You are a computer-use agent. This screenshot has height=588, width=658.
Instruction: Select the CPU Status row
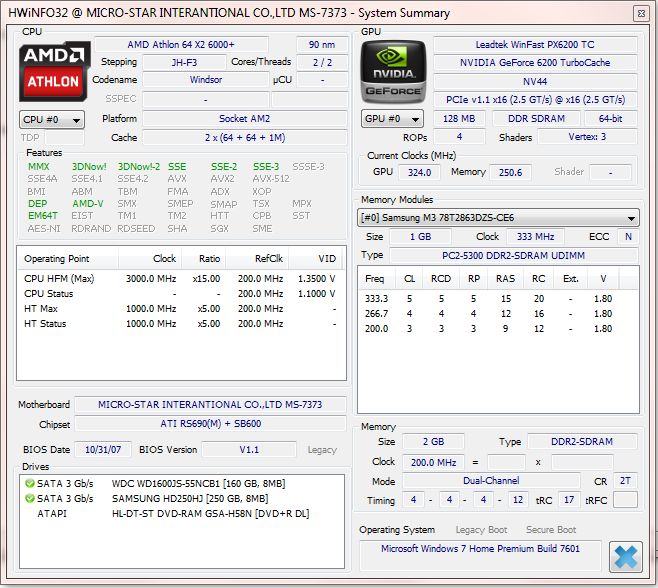tap(180, 294)
